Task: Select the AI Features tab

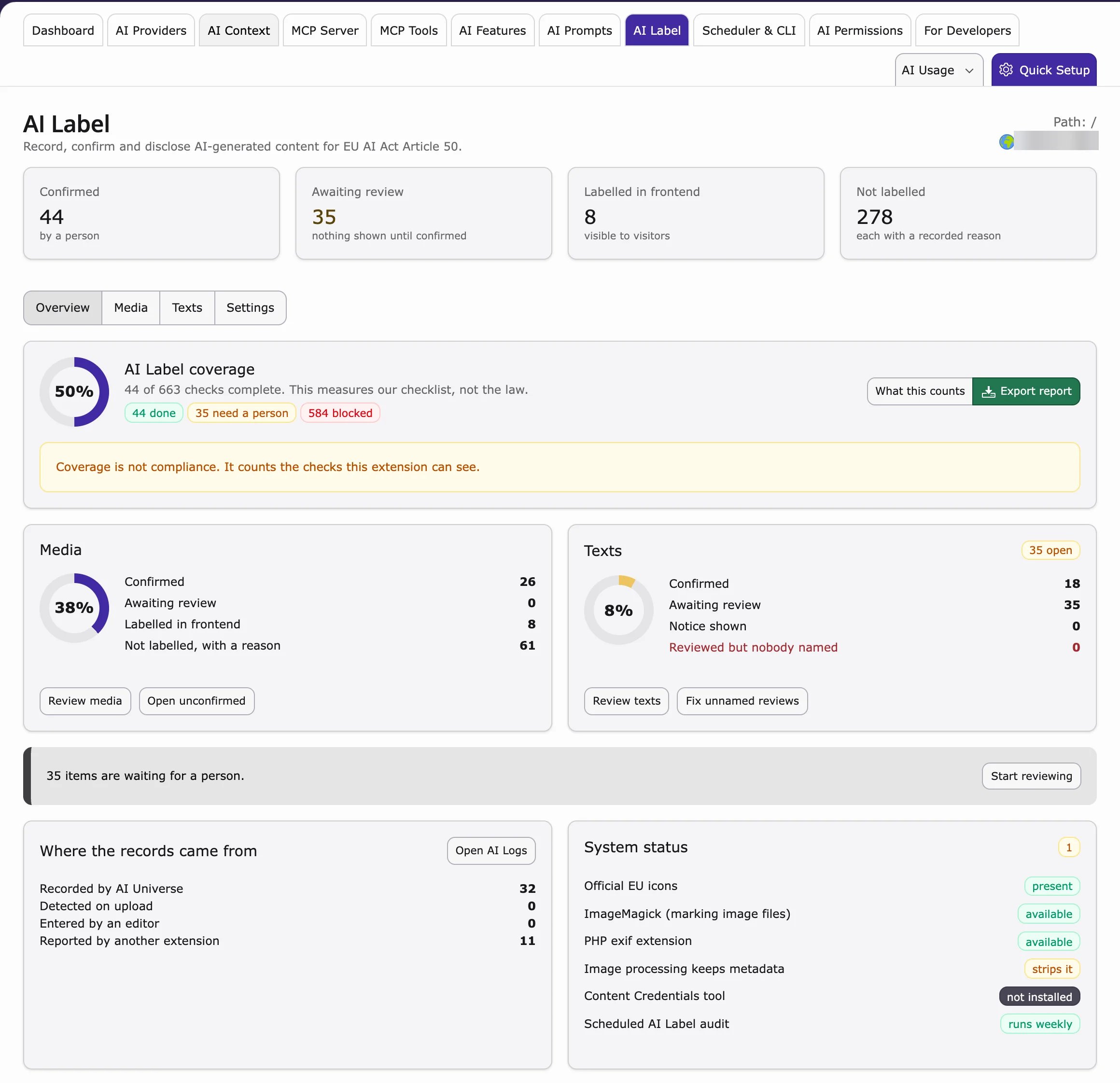Action: coord(492,30)
